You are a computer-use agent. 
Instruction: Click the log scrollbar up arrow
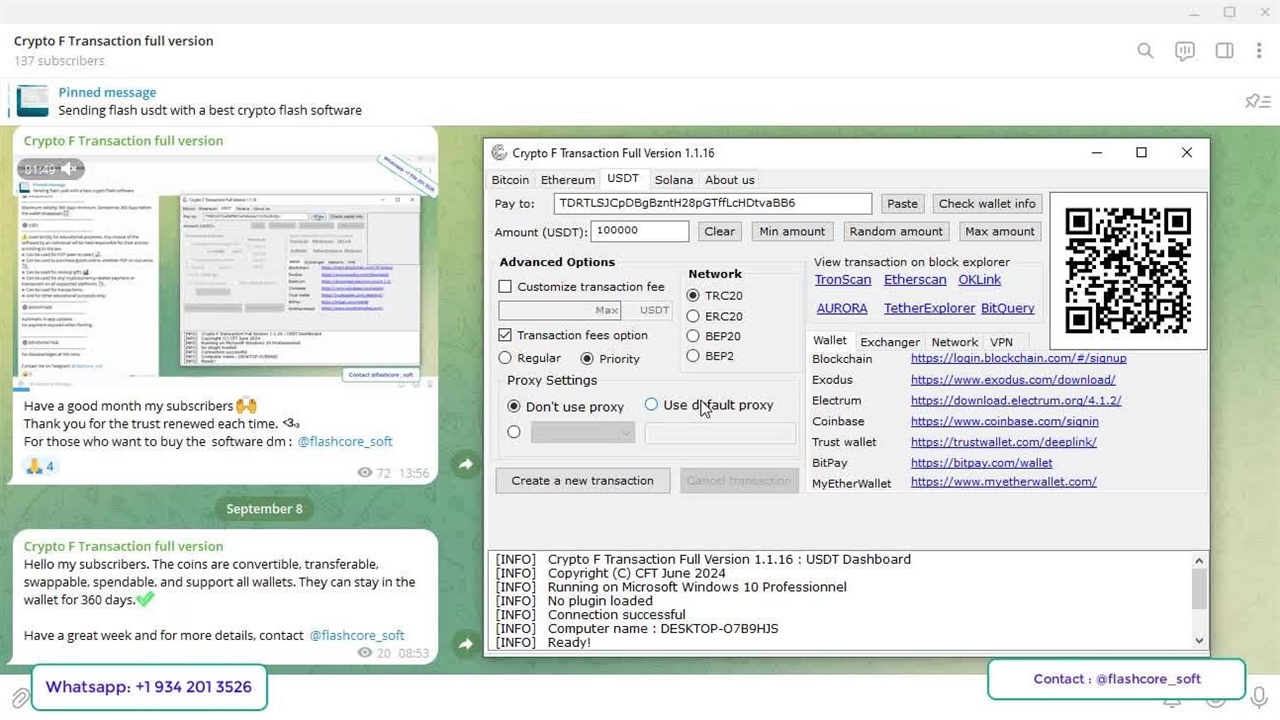coord(1200,560)
